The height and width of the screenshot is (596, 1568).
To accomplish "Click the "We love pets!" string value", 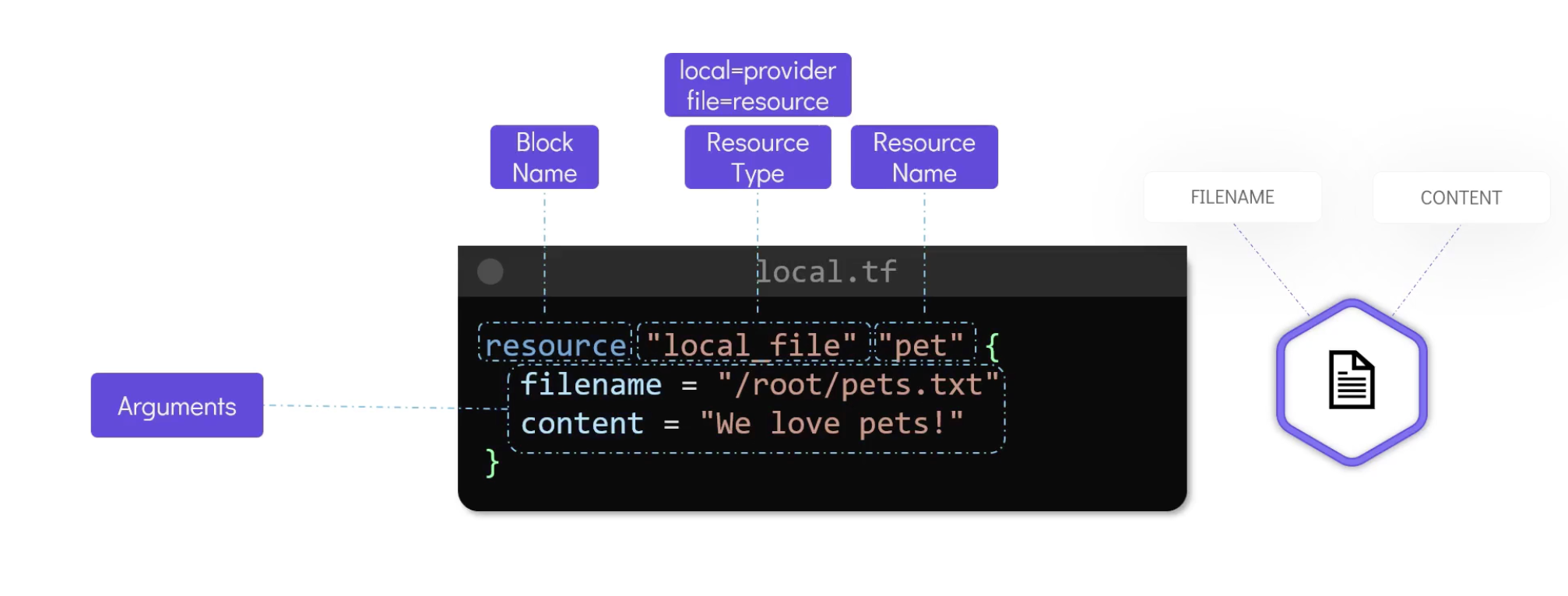I will coord(831,424).
